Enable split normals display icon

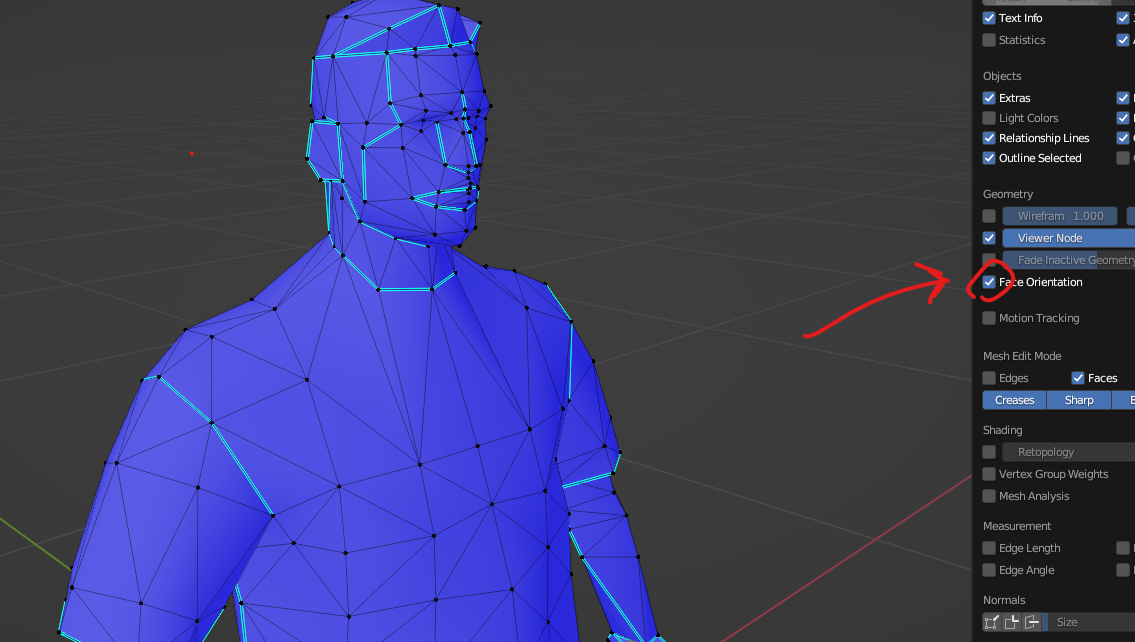click(x=1012, y=622)
